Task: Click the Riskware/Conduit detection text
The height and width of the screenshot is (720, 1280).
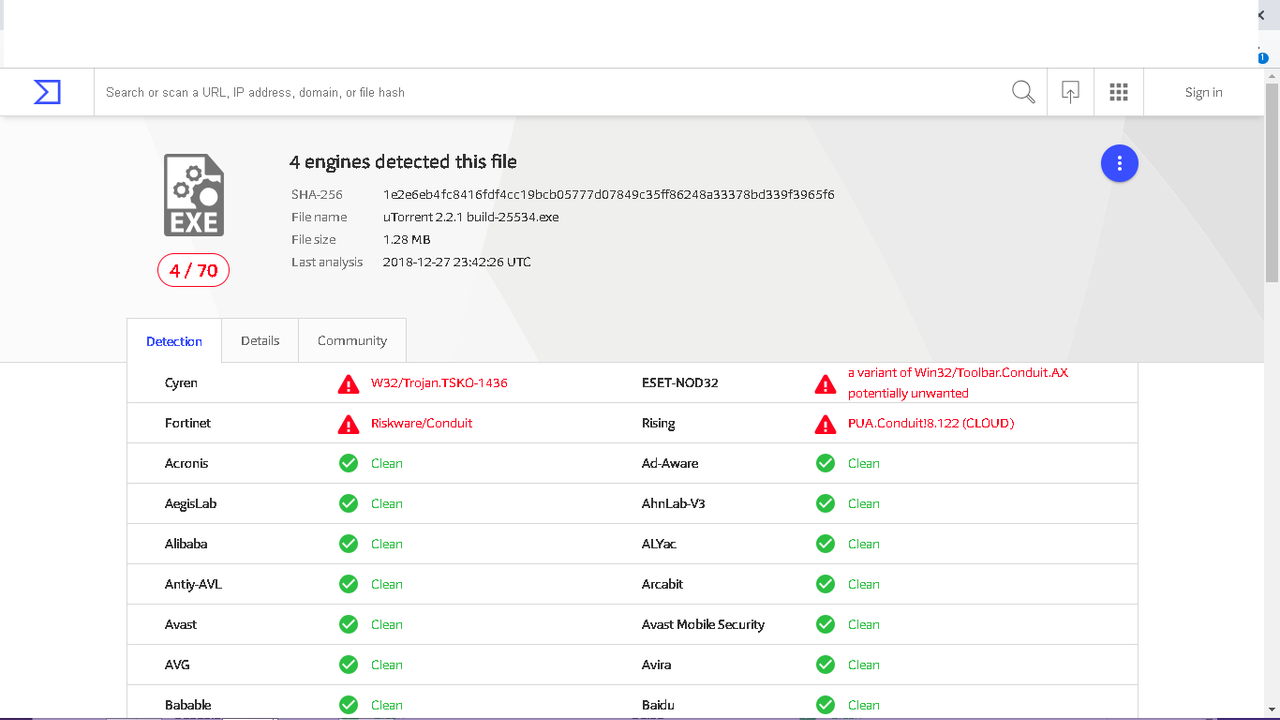Action: (421, 423)
